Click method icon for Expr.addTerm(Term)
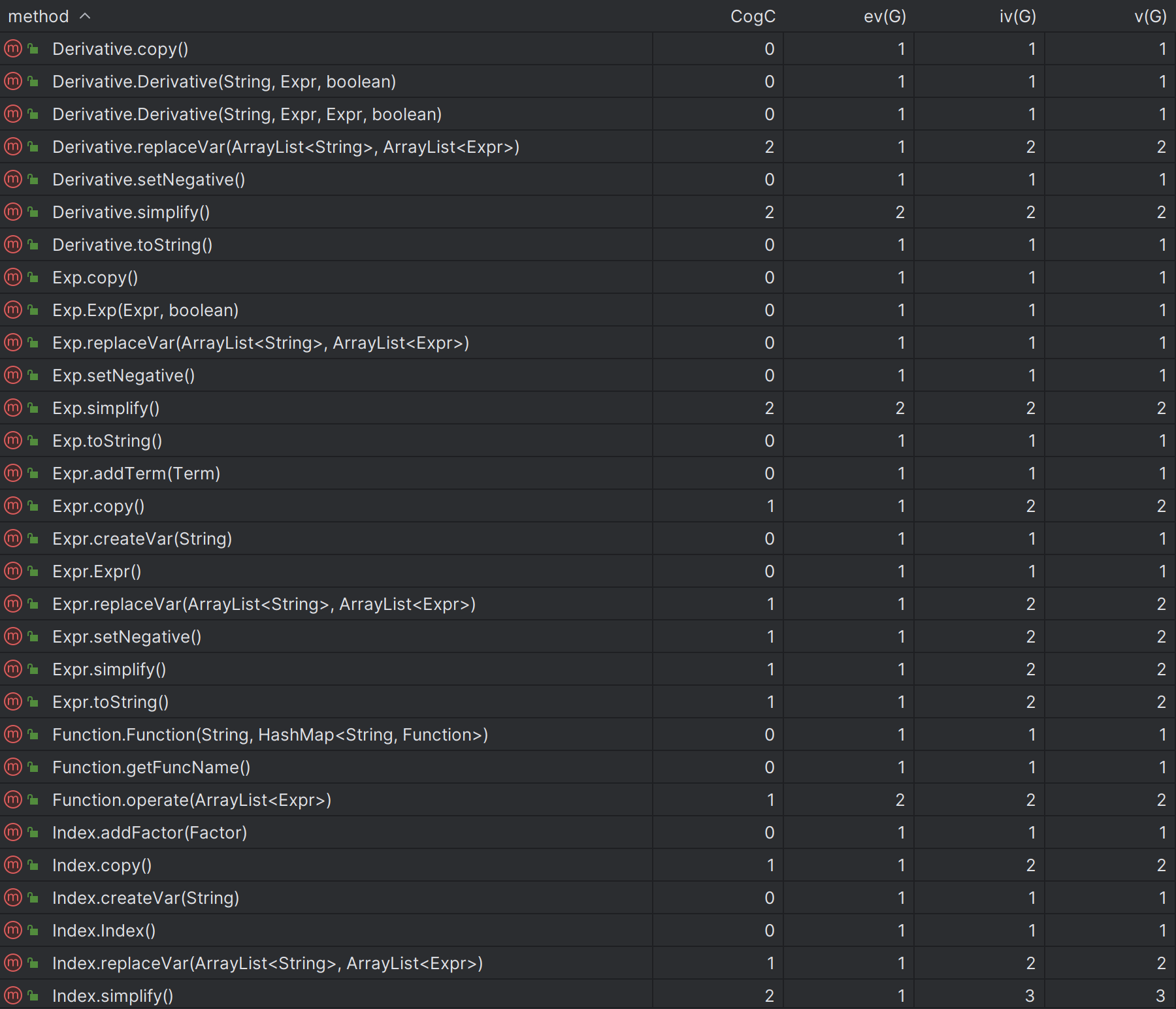Viewport: 1176px width, 1009px height. coord(13,473)
